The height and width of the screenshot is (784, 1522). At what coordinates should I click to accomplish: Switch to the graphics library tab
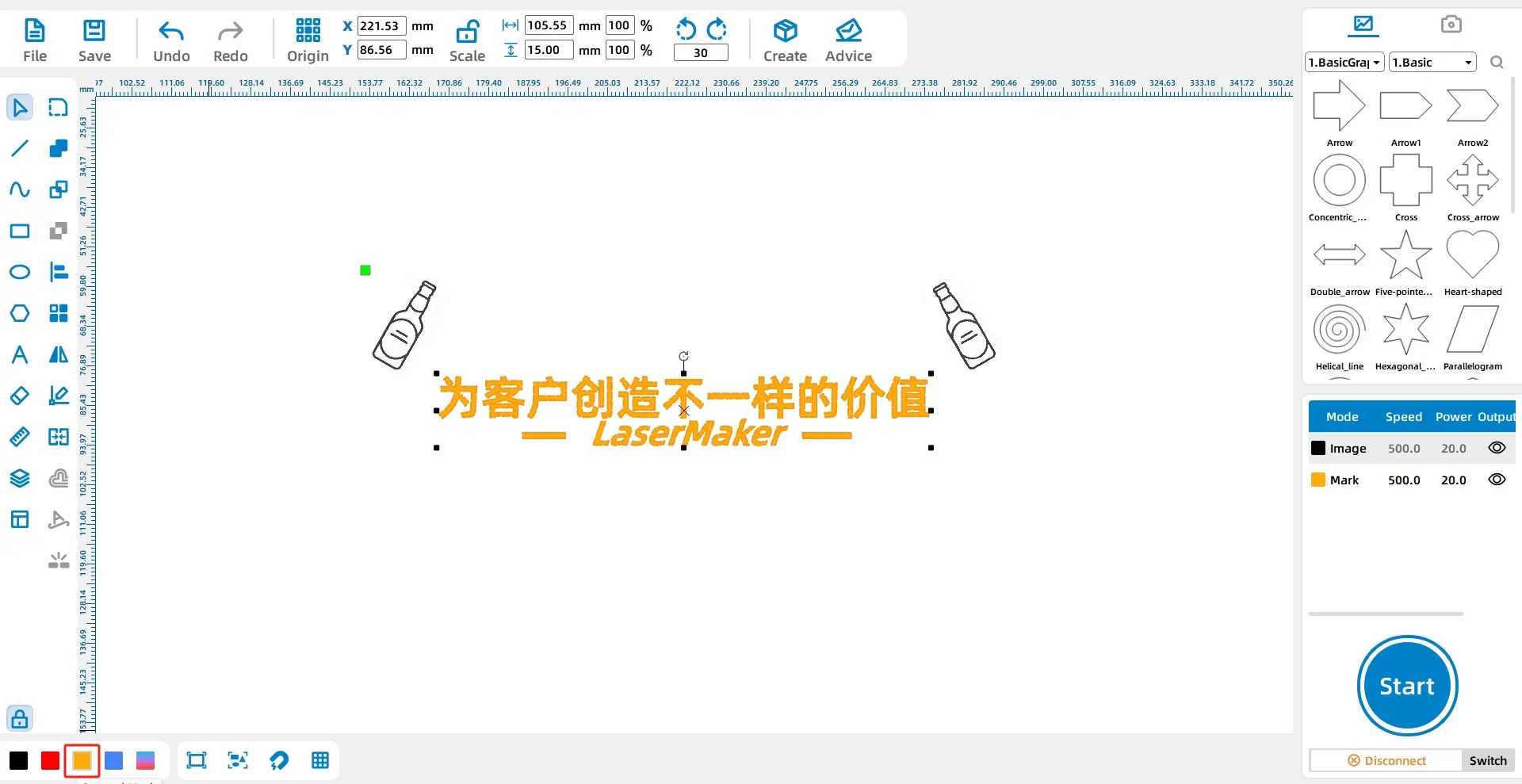click(1363, 25)
